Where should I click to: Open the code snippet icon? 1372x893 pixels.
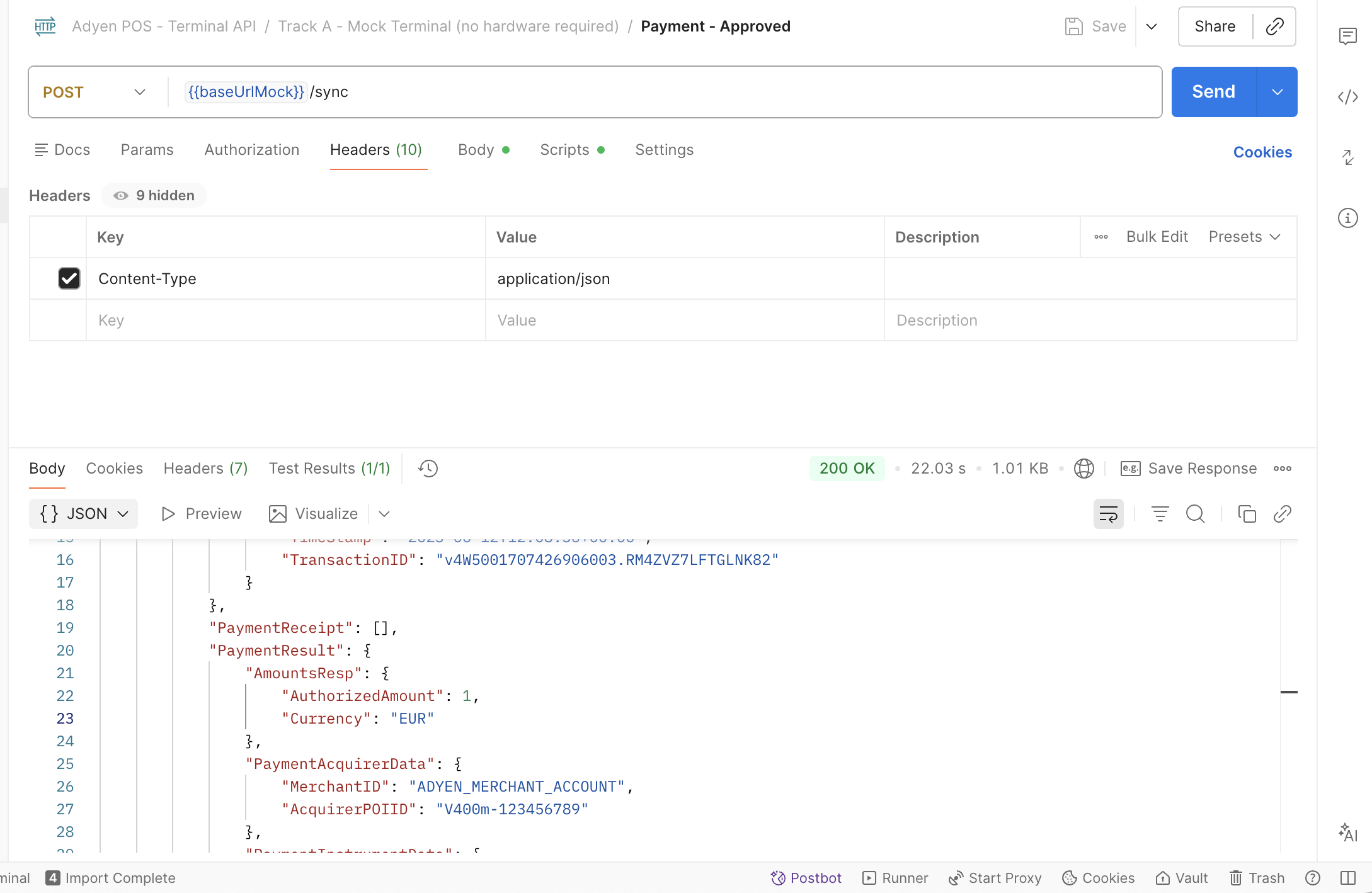pyautogui.click(x=1347, y=97)
